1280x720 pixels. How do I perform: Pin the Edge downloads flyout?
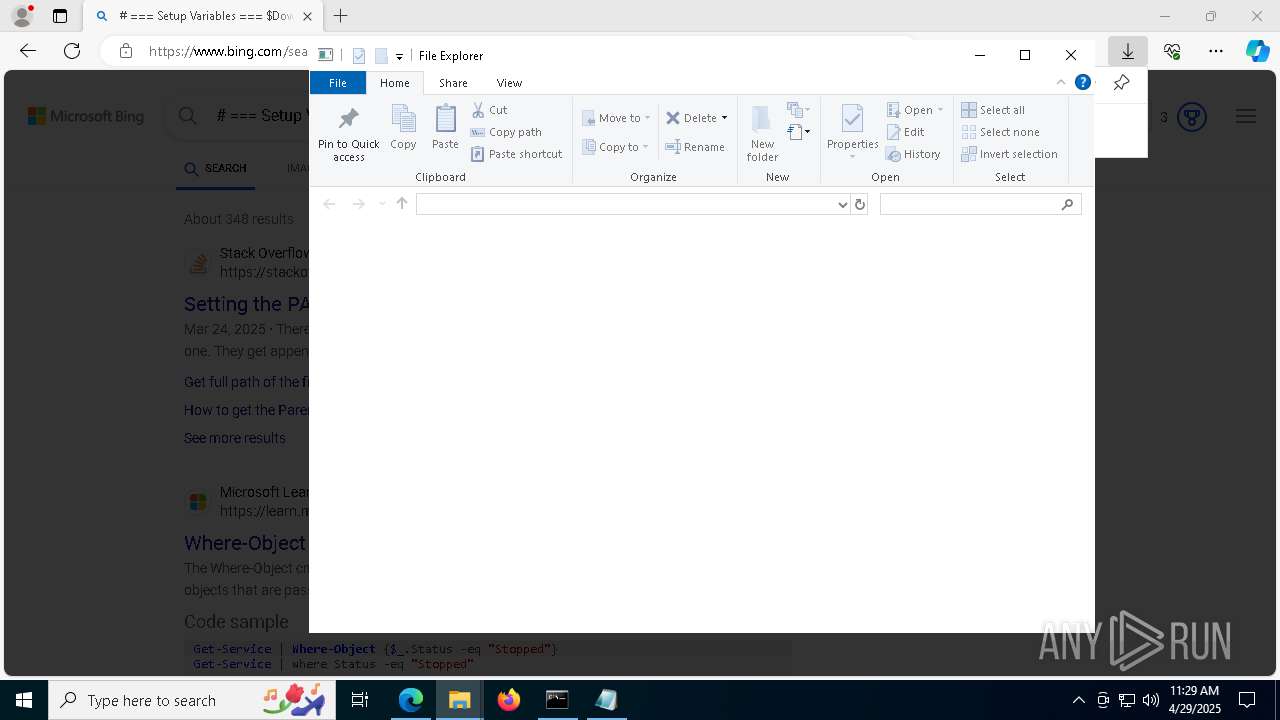[x=1121, y=83]
